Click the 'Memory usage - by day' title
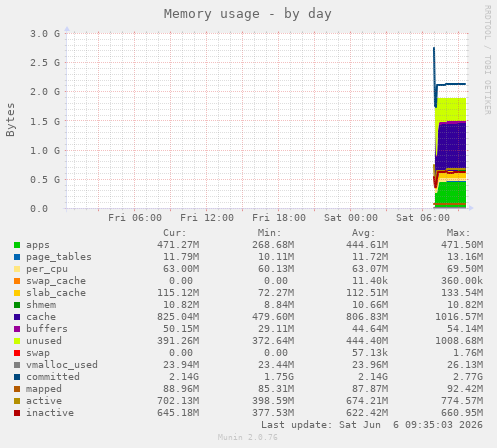This screenshot has height=448, width=497. pos(248,14)
